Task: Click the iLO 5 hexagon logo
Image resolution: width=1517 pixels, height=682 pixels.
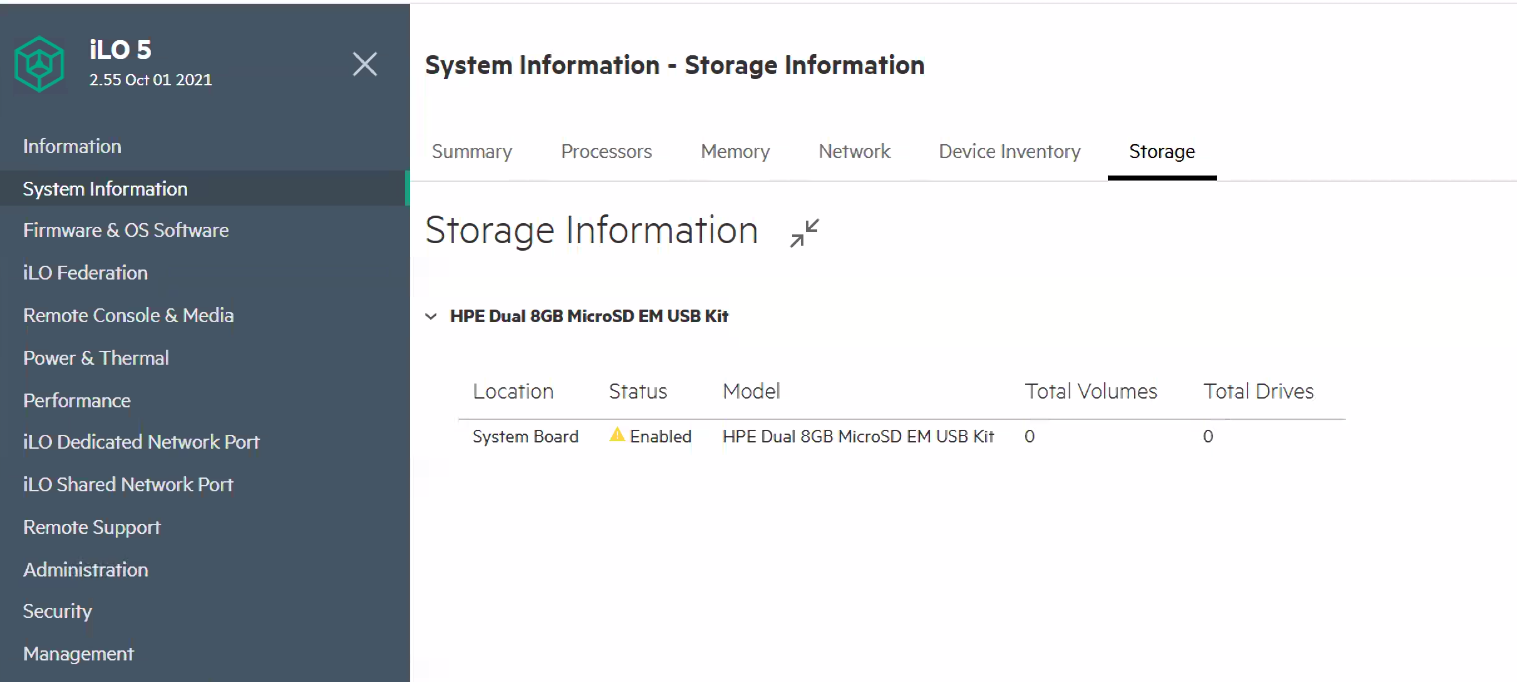Action: pos(40,64)
